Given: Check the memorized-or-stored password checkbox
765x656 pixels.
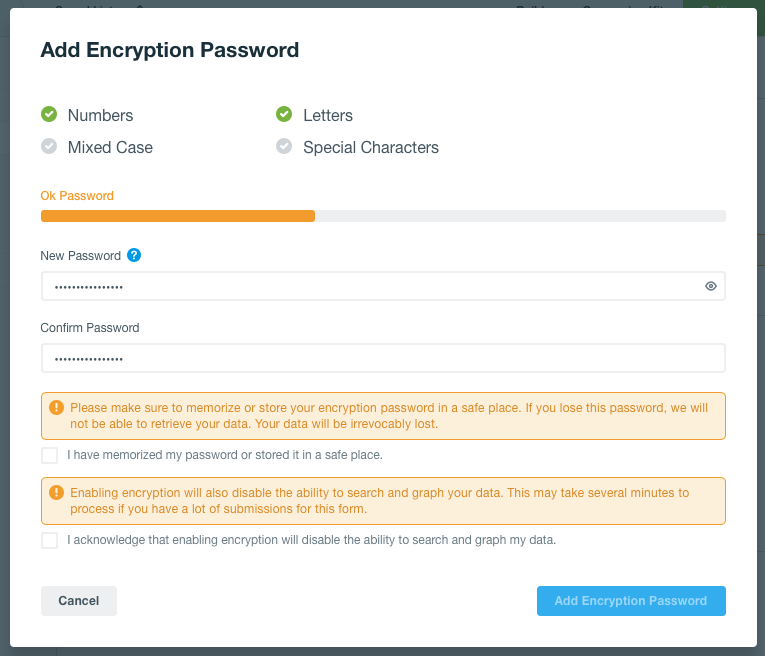Looking at the screenshot, I should point(49,455).
